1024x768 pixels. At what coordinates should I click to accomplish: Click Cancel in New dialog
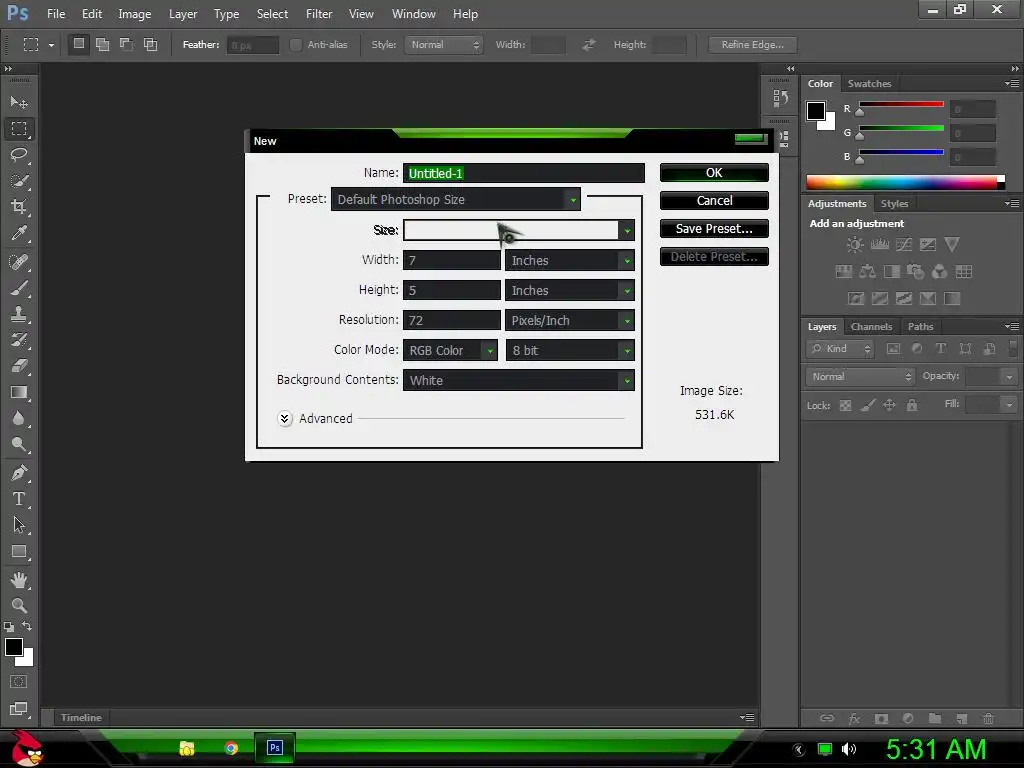tap(714, 200)
